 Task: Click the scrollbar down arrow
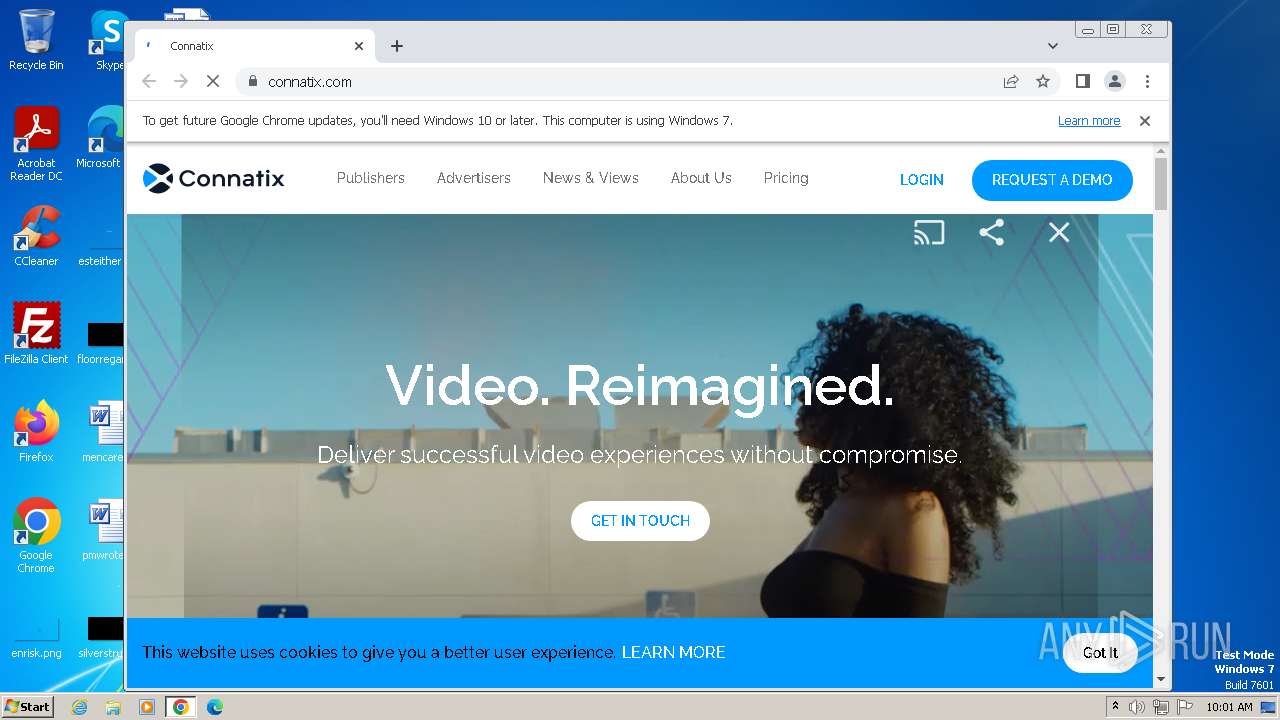pyautogui.click(x=1161, y=679)
